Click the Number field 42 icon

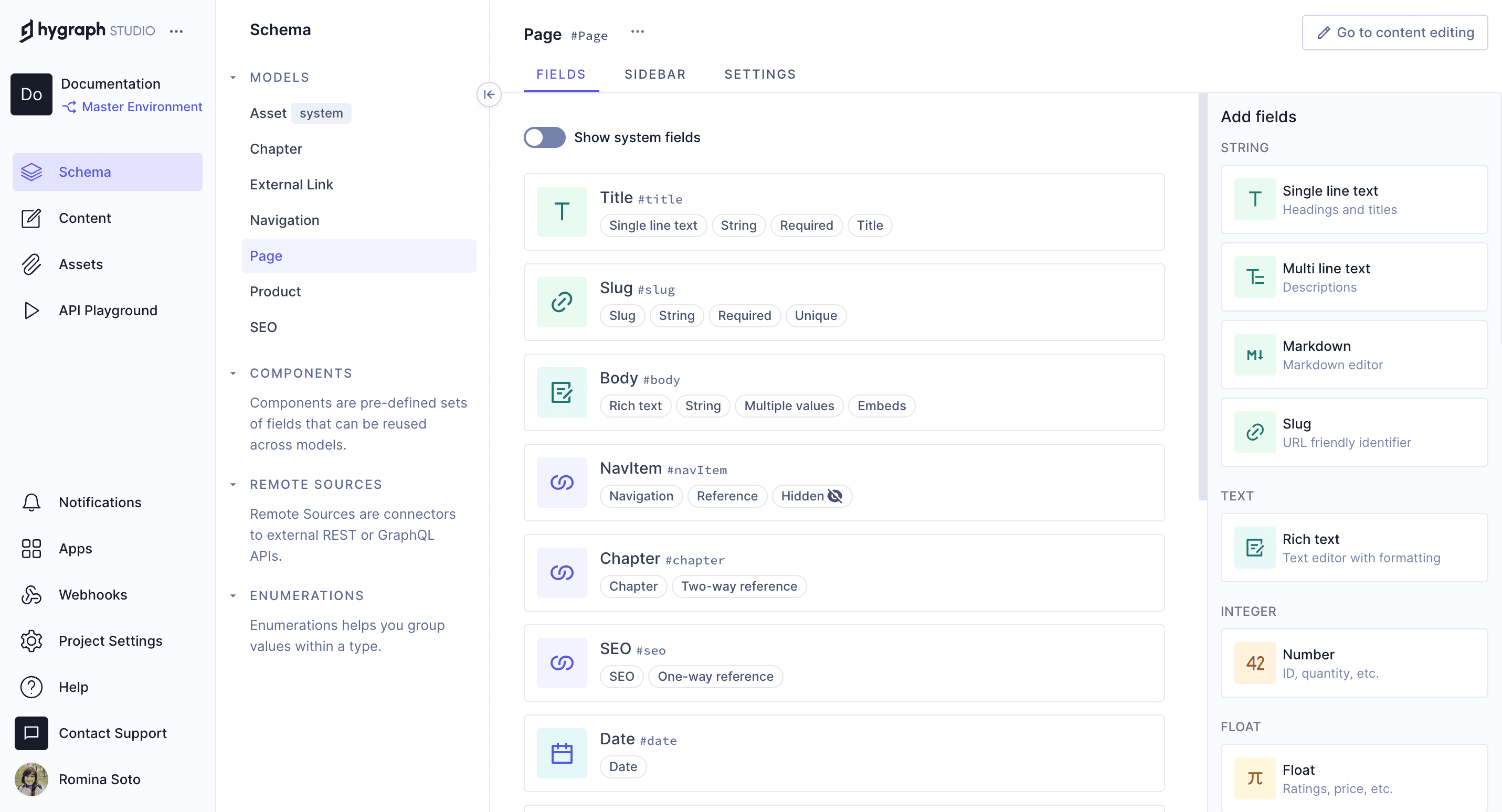pos(1255,663)
